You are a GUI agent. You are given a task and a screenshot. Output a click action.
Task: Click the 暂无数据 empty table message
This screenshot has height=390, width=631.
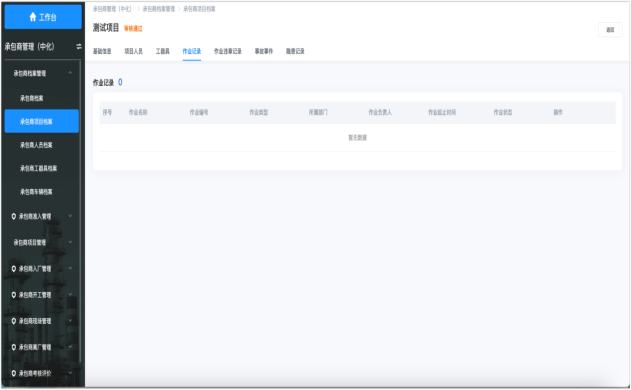pos(358,138)
